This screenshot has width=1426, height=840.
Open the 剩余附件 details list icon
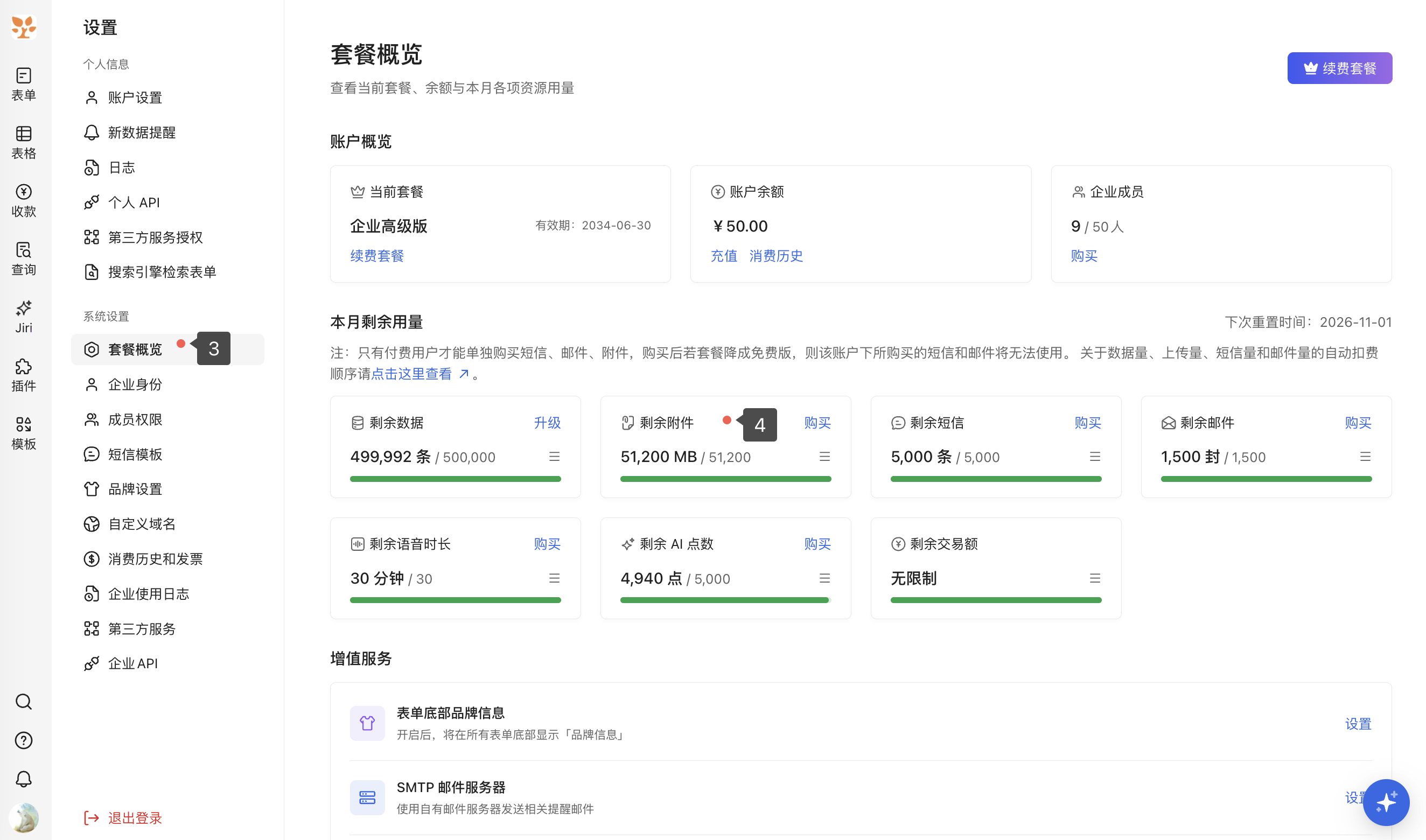click(824, 456)
